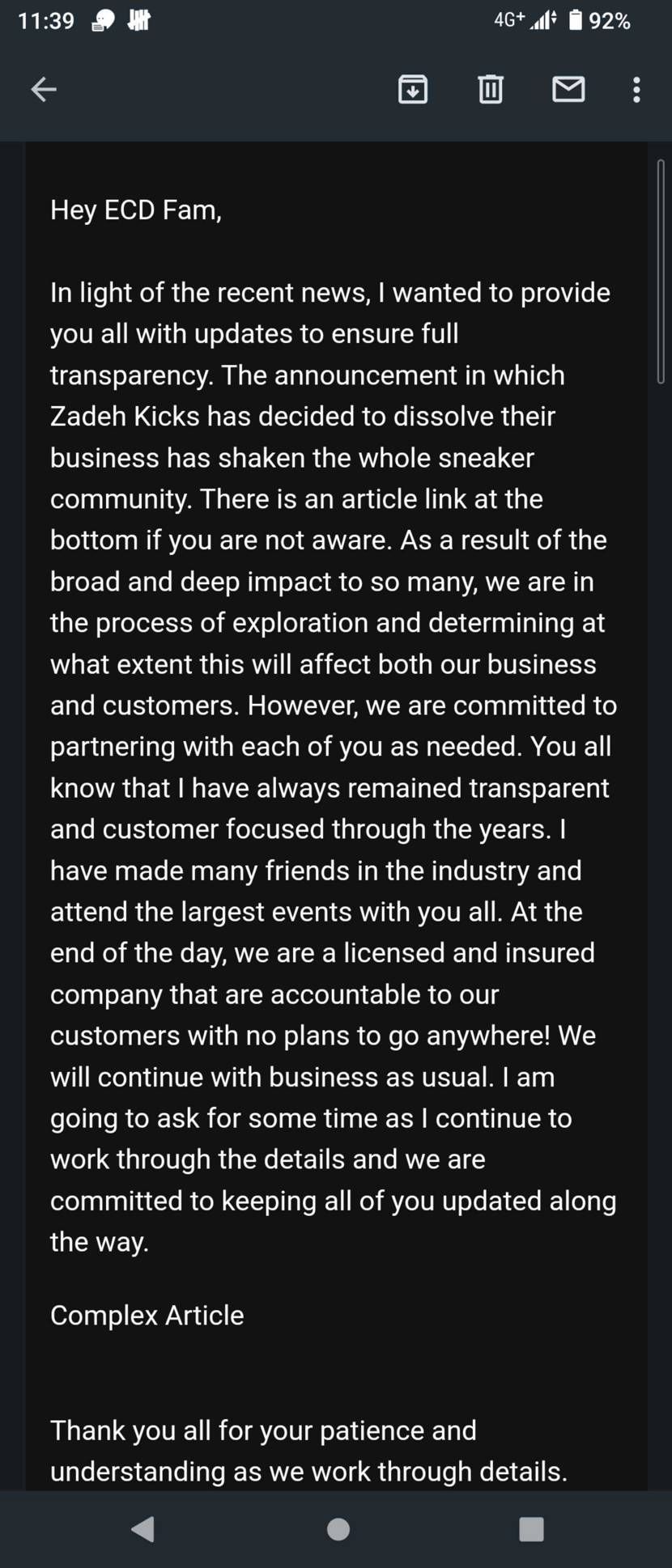Image resolution: width=672 pixels, height=1568 pixels.
Task: Tap the tally-mark notification icon in status bar
Action: click(139, 20)
